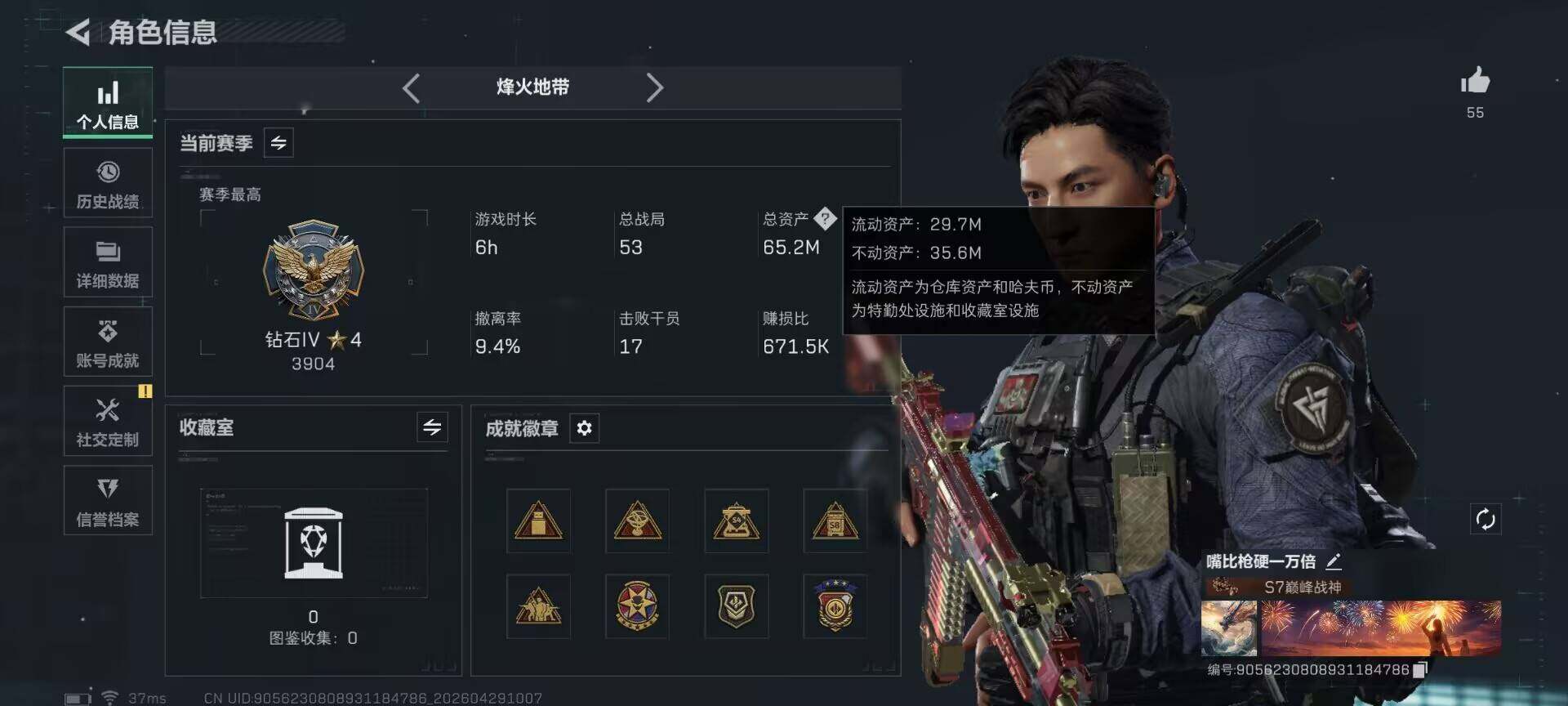The height and width of the screenshot is (706, 1568).
Task: Select the first triangle achievement badge
Action: pos(538,521)
